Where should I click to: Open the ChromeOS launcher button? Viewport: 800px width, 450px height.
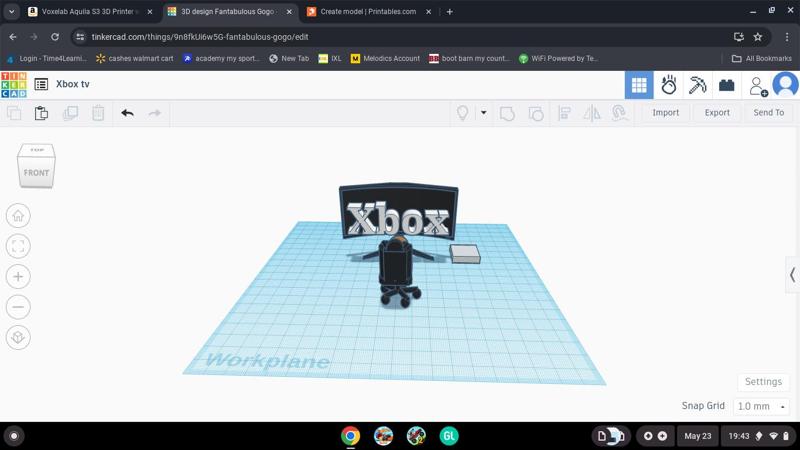tap(14, 436)
